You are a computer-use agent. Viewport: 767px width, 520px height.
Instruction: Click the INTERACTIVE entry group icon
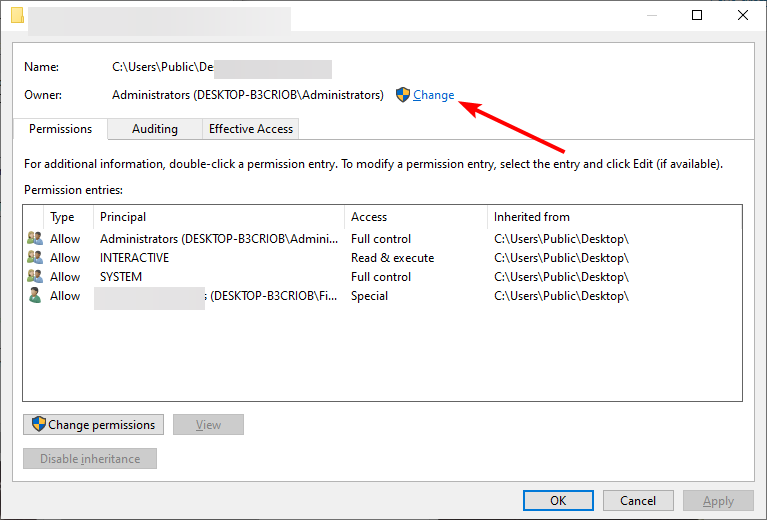[x=36, y=258]
